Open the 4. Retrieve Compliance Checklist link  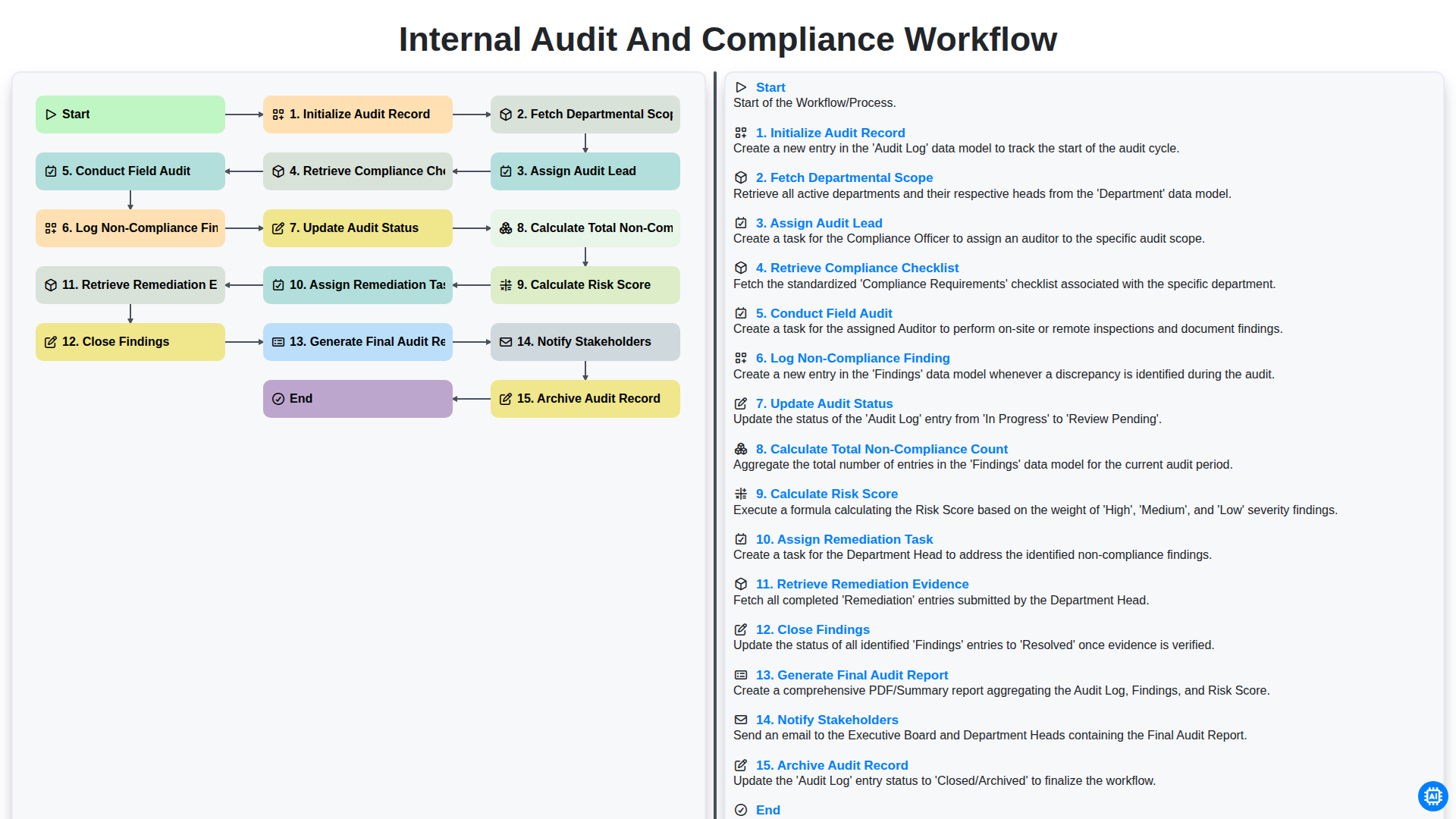[857, 268]
